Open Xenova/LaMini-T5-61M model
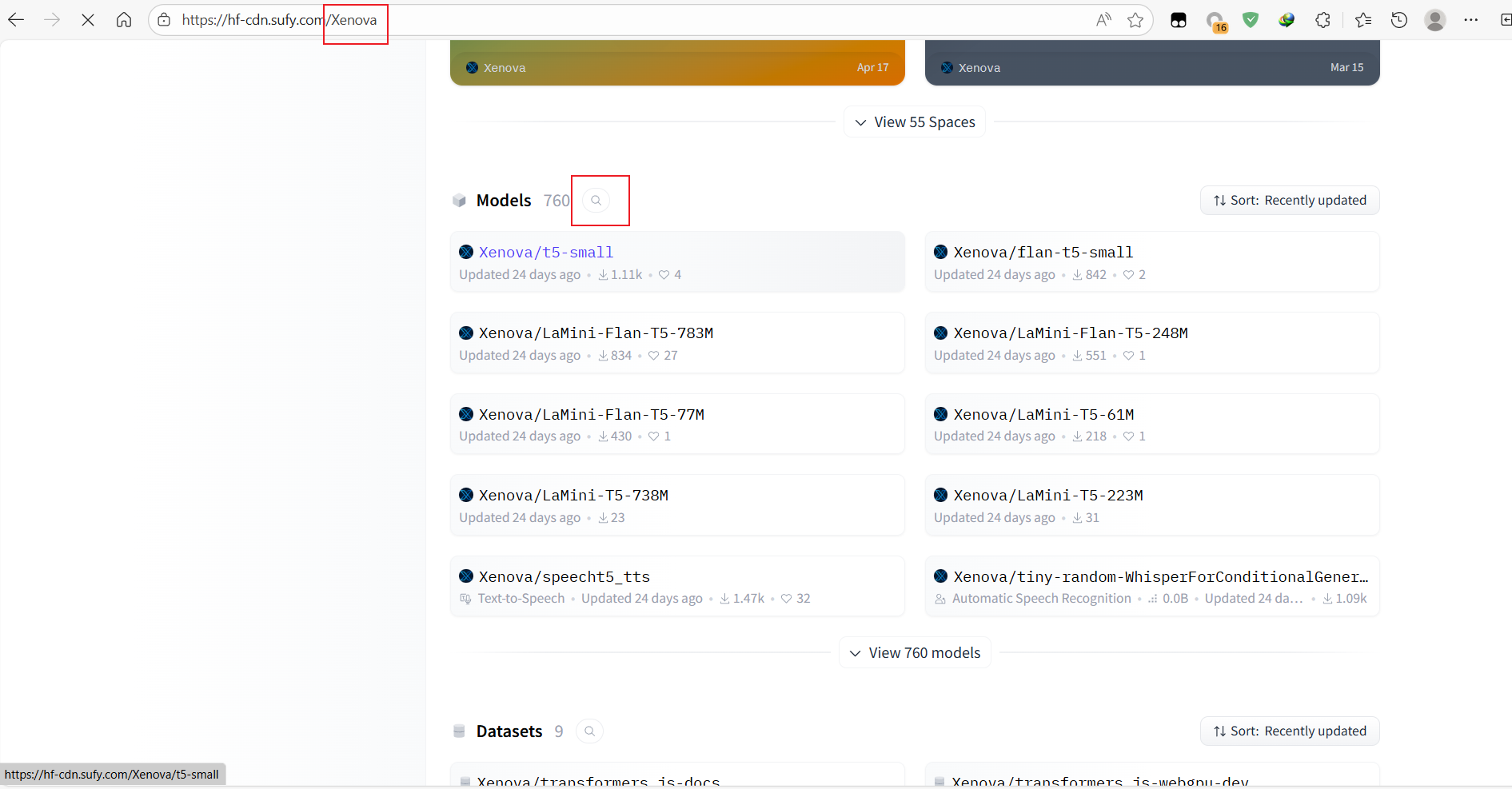The width and height of the screenshot is (1512, 789). click(1152, 424)
